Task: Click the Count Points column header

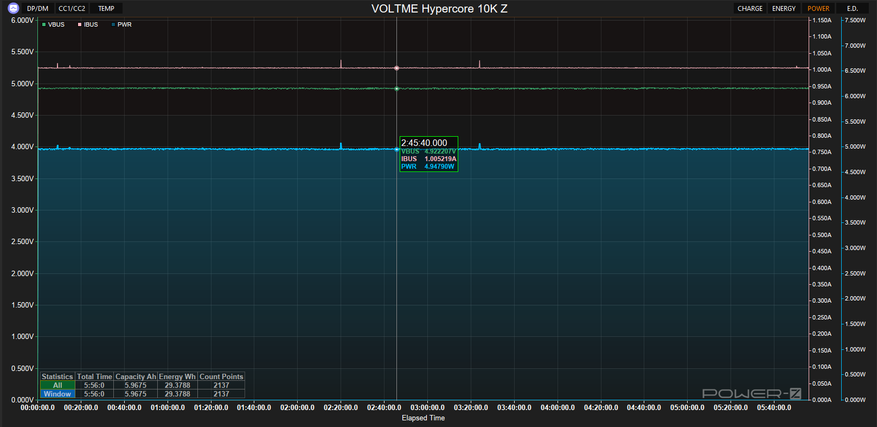Action: [221, 377]
